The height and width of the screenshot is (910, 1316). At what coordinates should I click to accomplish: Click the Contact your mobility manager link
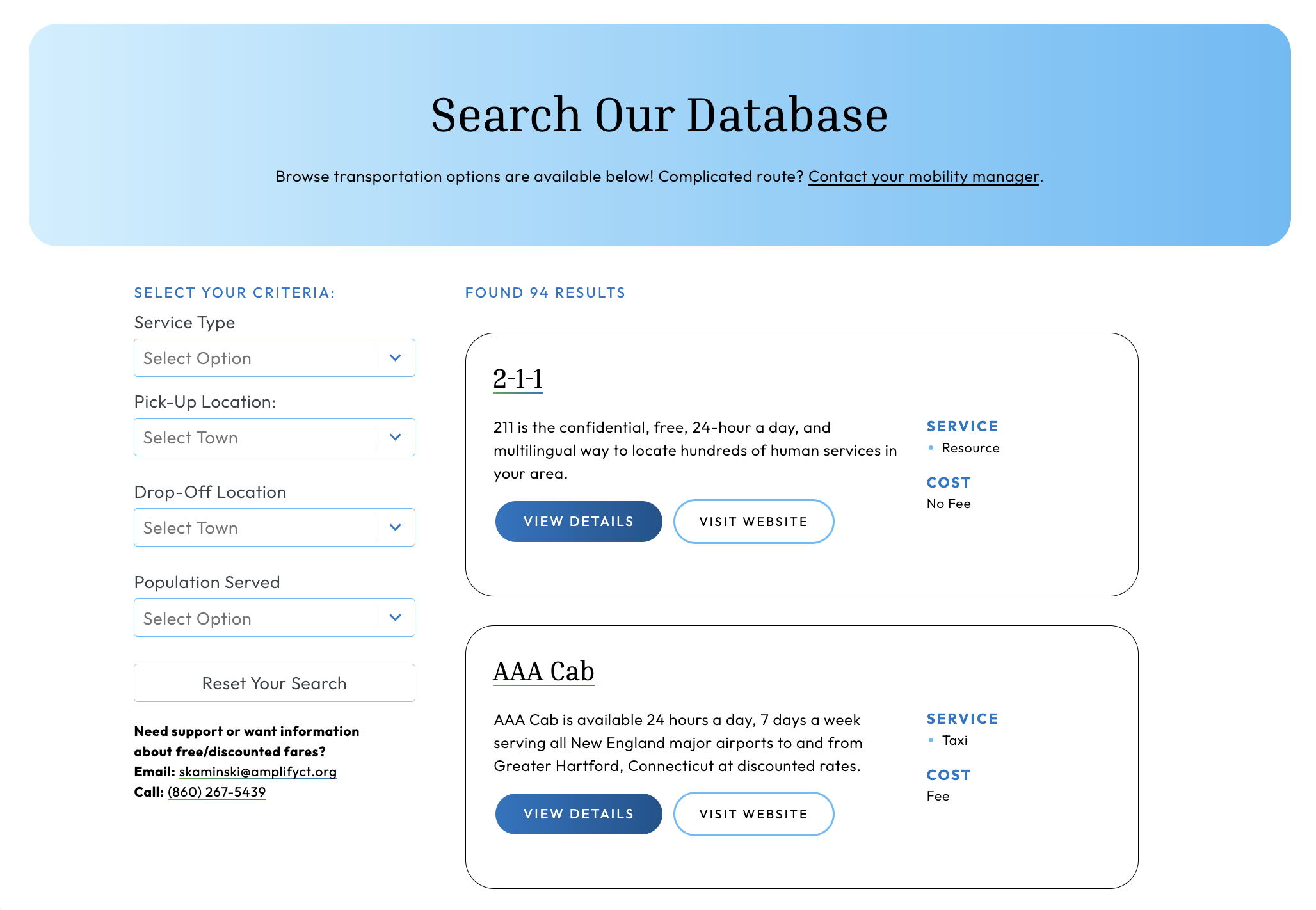924,177
